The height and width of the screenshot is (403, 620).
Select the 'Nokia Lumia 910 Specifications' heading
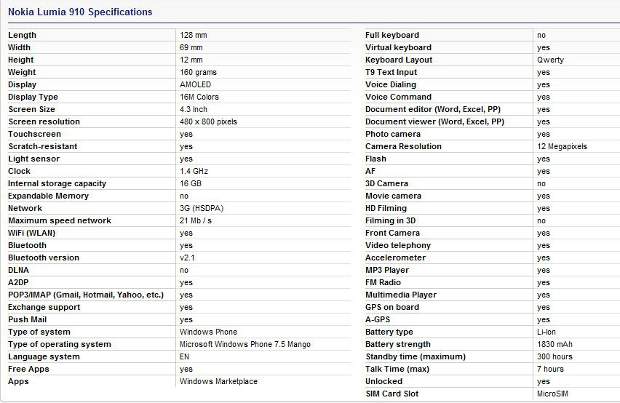tap(80, 12)
